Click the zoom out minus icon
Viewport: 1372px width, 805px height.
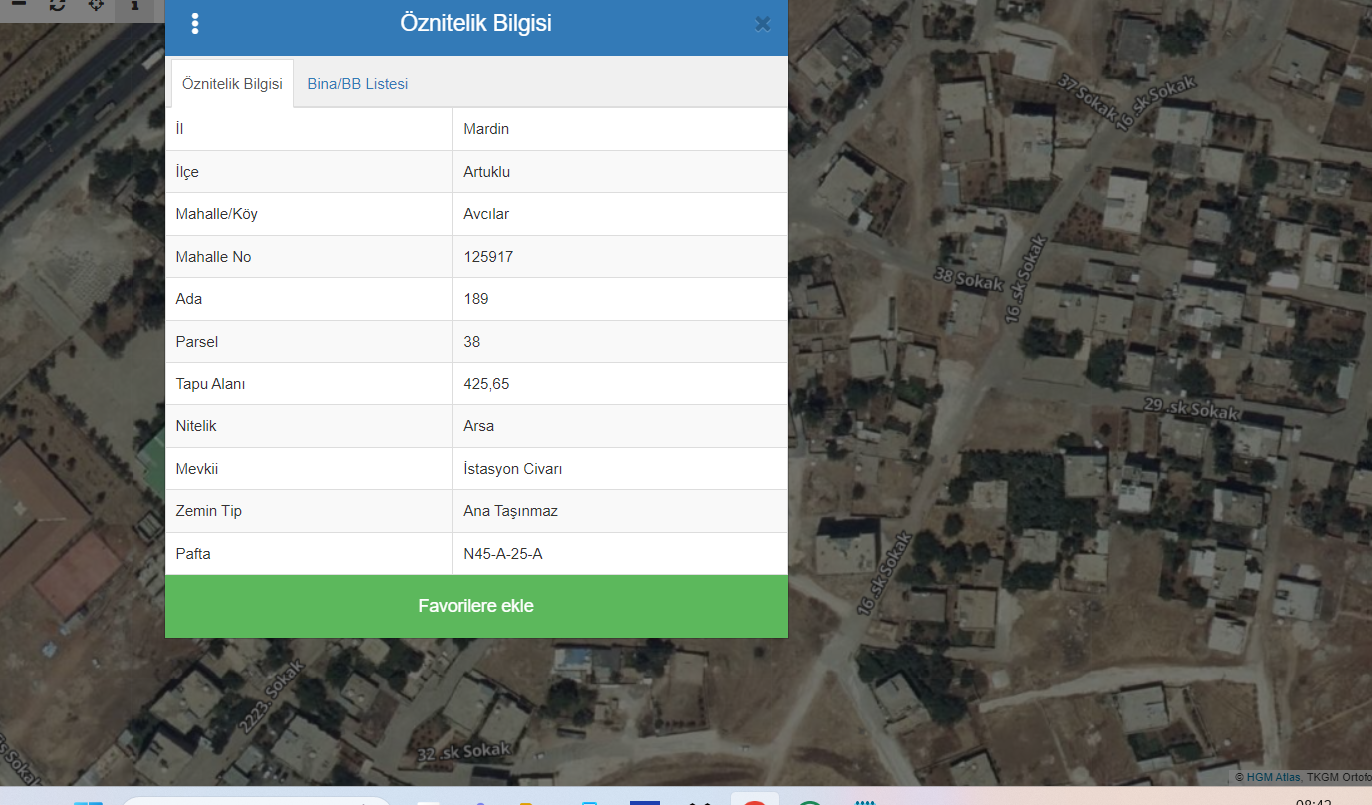click(18, 5)
